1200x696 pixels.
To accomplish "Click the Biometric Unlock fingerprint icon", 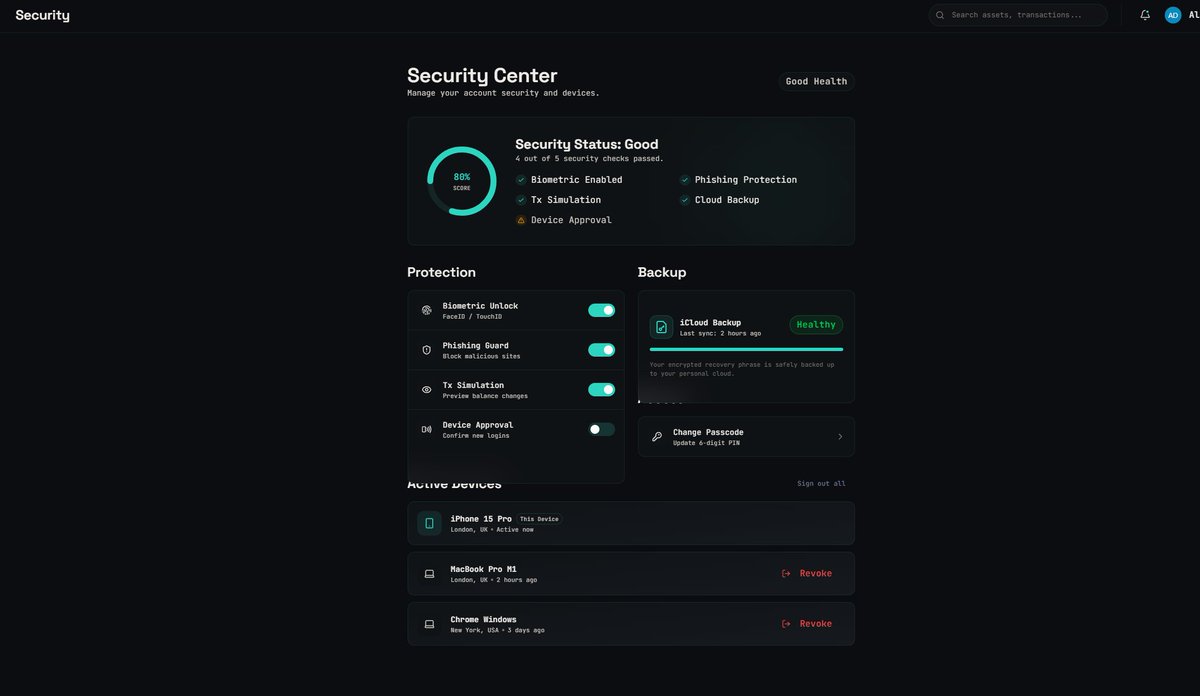I will click(x=427, y=310).
